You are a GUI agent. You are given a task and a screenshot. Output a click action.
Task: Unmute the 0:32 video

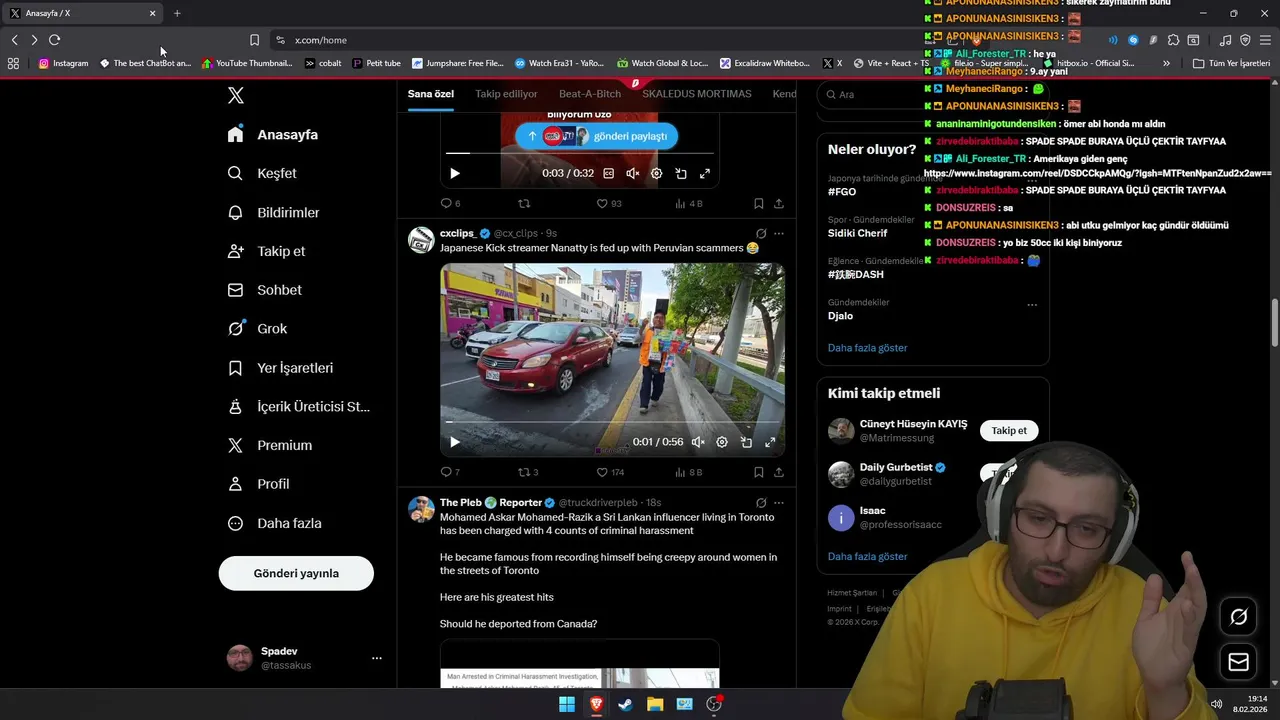point(633,173)
